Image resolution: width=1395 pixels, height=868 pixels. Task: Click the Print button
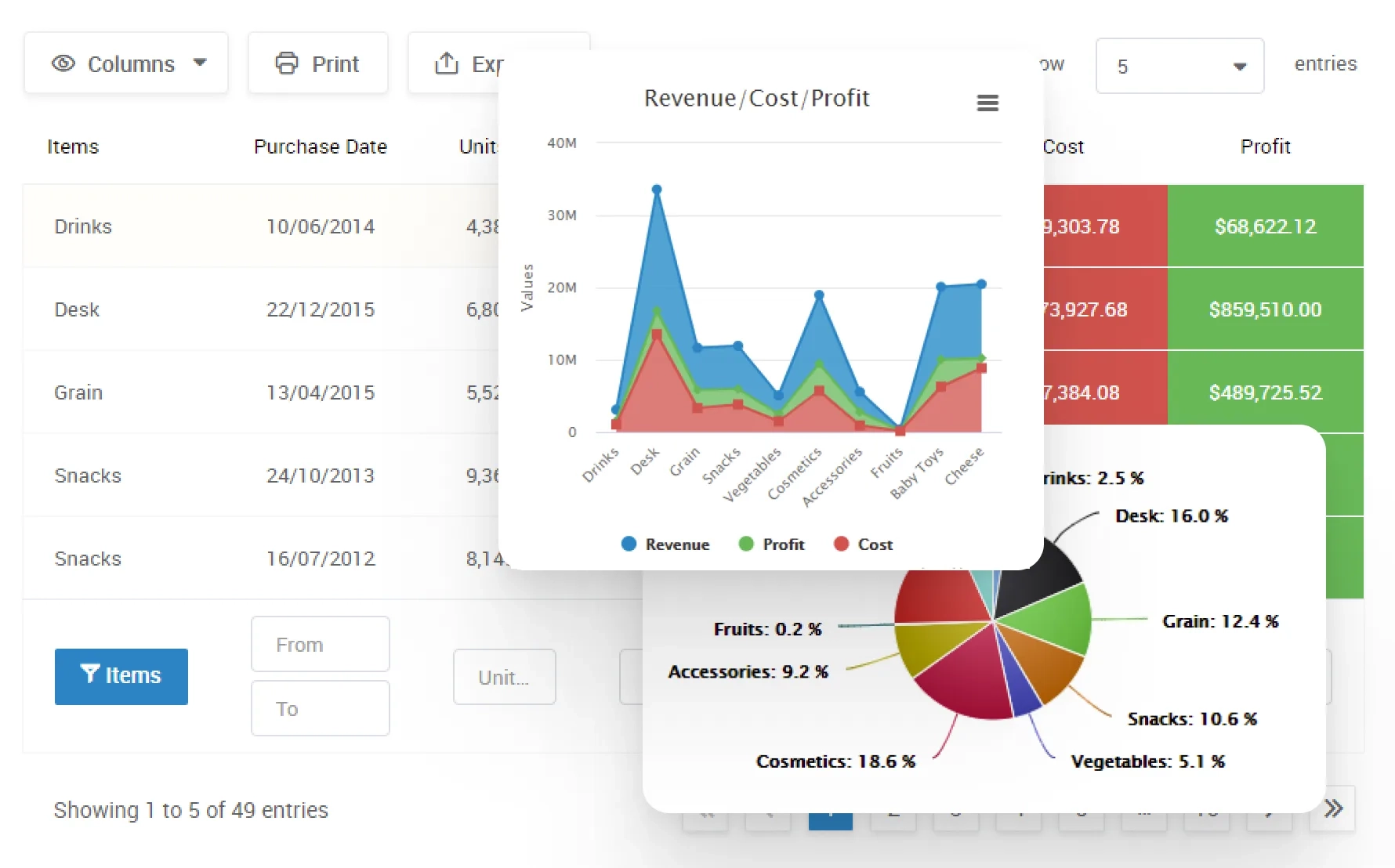tap(318, 63)
